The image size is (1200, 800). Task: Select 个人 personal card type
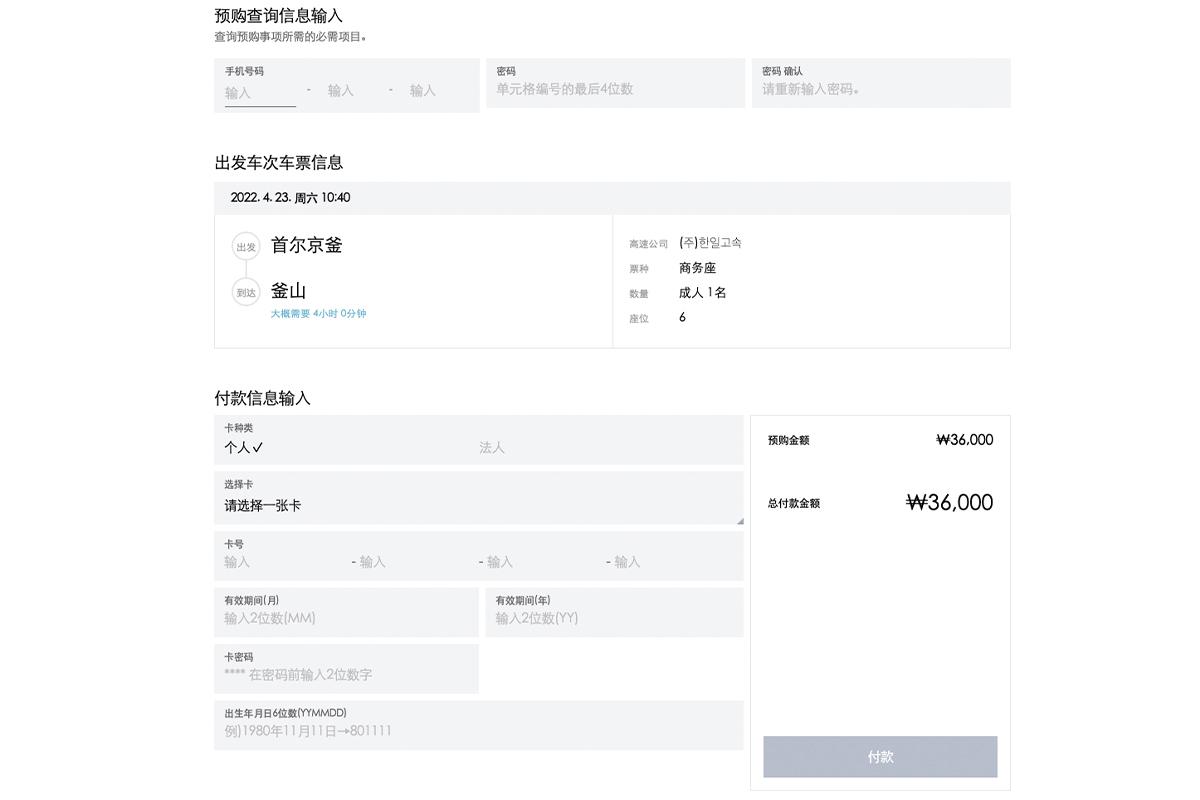244,448
